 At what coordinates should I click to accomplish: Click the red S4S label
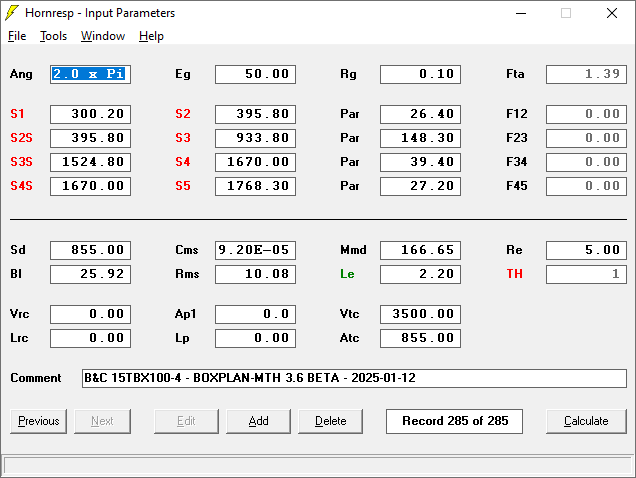point(21,186)
